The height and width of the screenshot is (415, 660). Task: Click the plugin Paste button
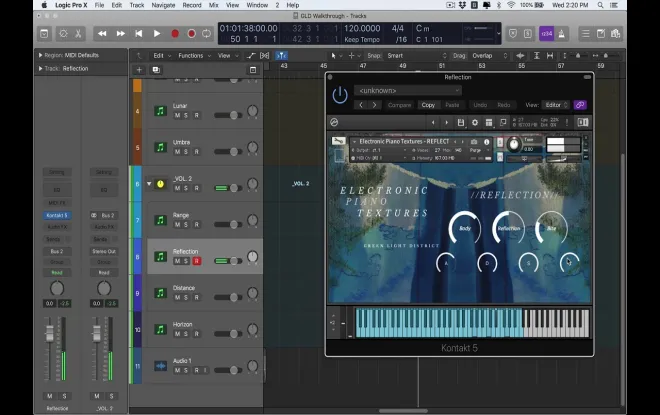click(x=452, y=105)
